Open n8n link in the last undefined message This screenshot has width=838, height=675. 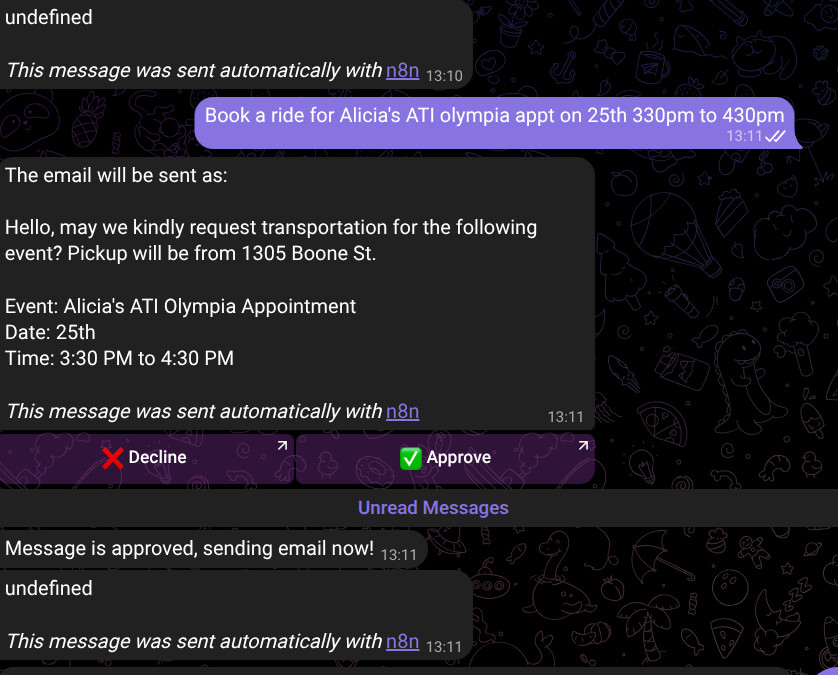pyautogui.click(x=402, y=641)
